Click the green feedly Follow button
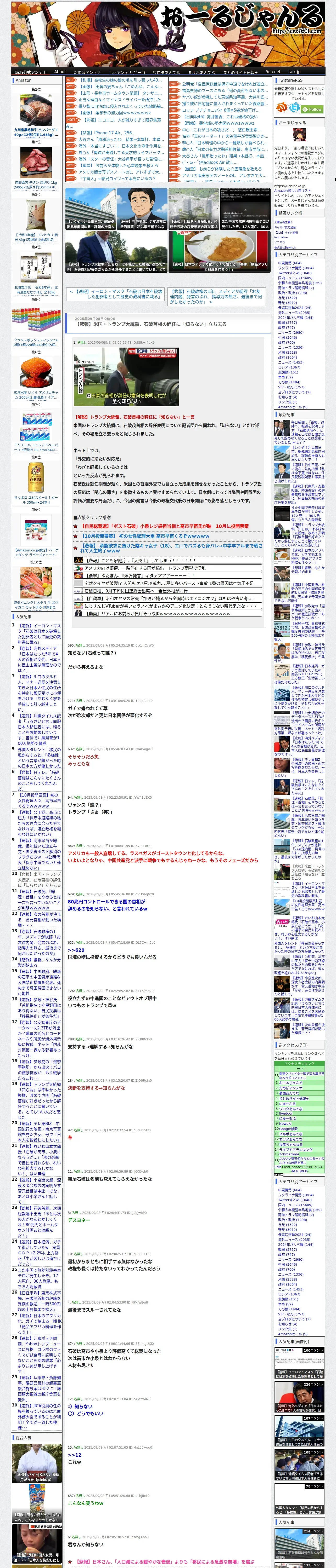Viewport: 336px width, 1568px height. 312,109
